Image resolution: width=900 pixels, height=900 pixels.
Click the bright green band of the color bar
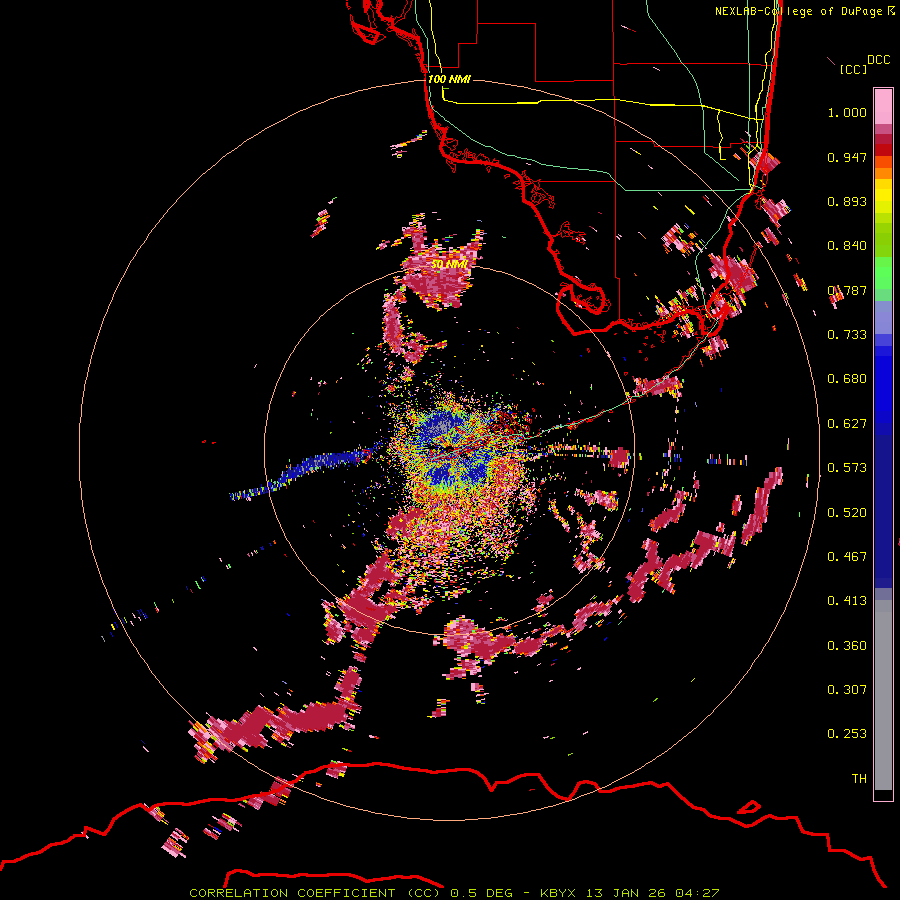click(883, 274)
